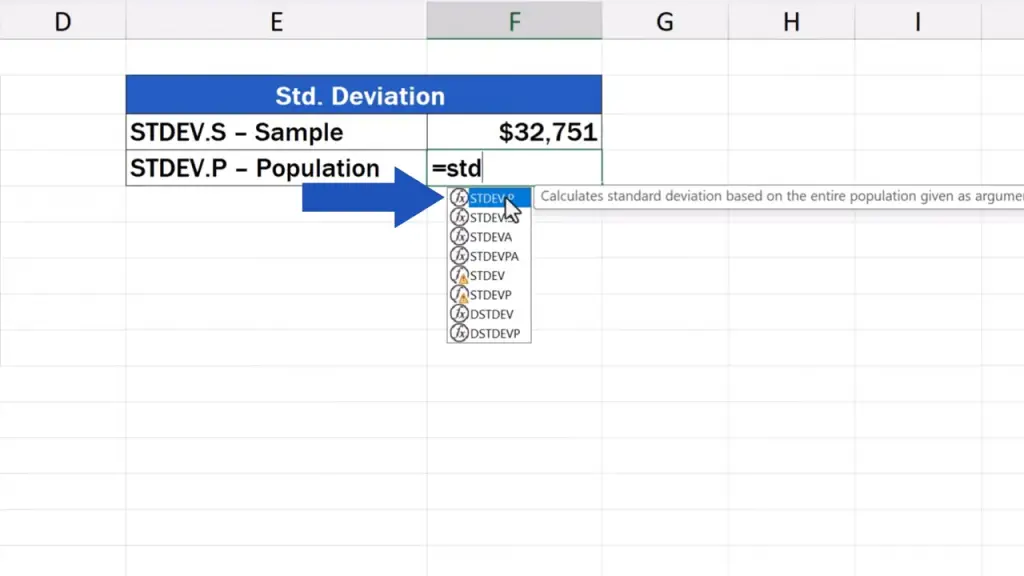Click the fx icon beside DSTDEV
The width and height of the screenshot is (1024, 576).
[459, 314]
